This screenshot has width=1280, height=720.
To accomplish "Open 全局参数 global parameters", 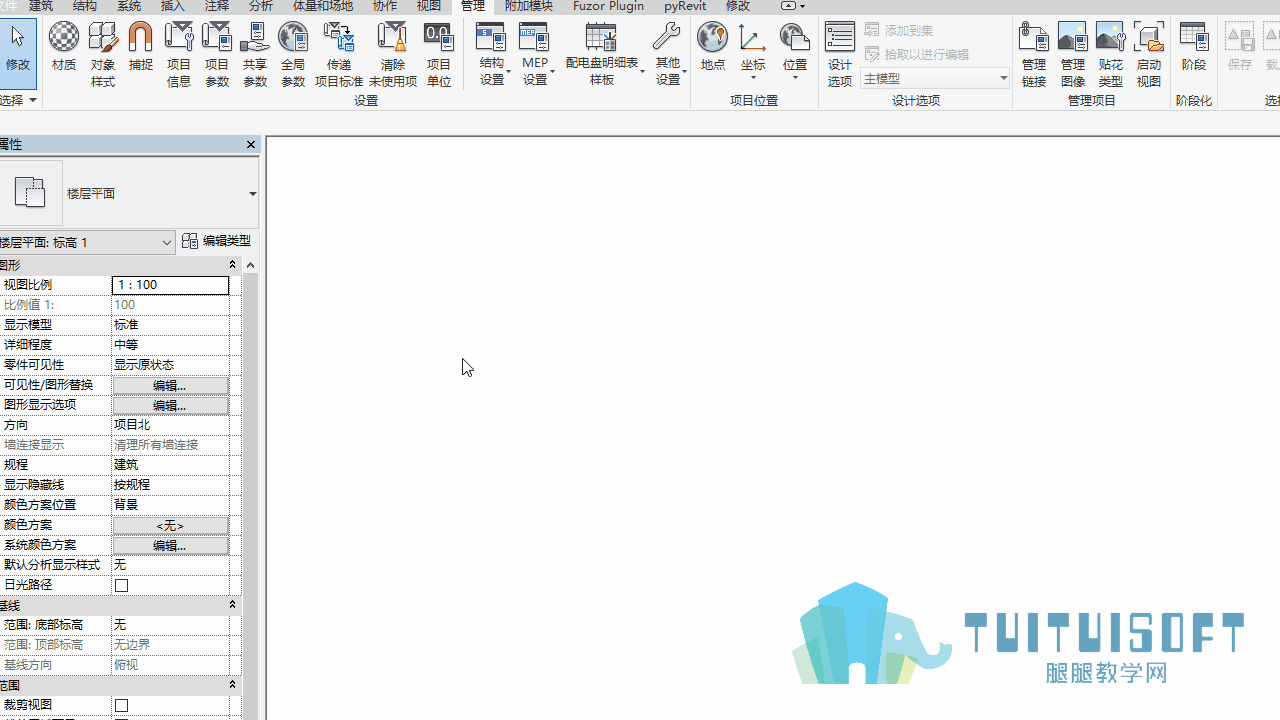I will (293, 54).
